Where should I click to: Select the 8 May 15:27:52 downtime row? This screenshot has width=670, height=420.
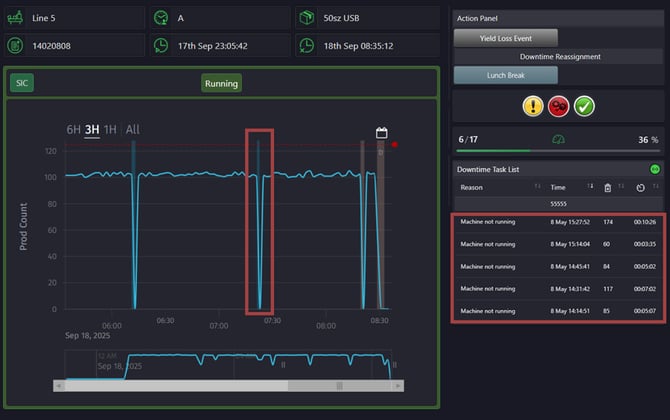point(558,222)
